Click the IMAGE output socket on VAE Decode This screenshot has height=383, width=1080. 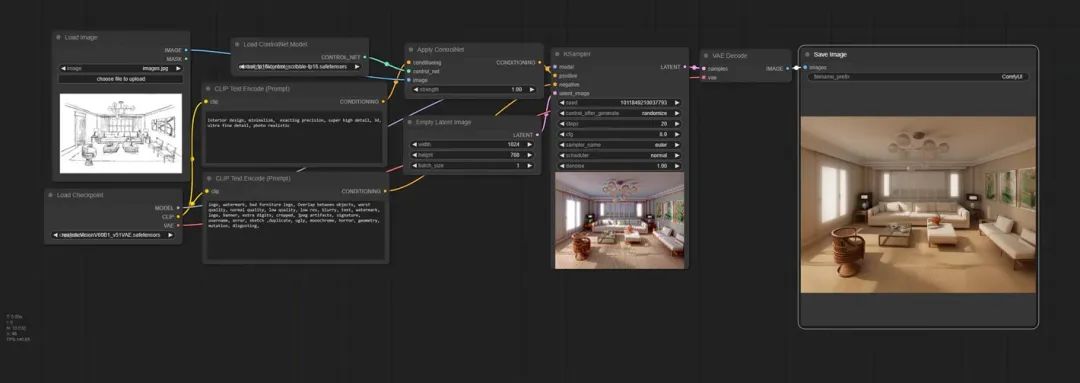[x=787, y=68]
